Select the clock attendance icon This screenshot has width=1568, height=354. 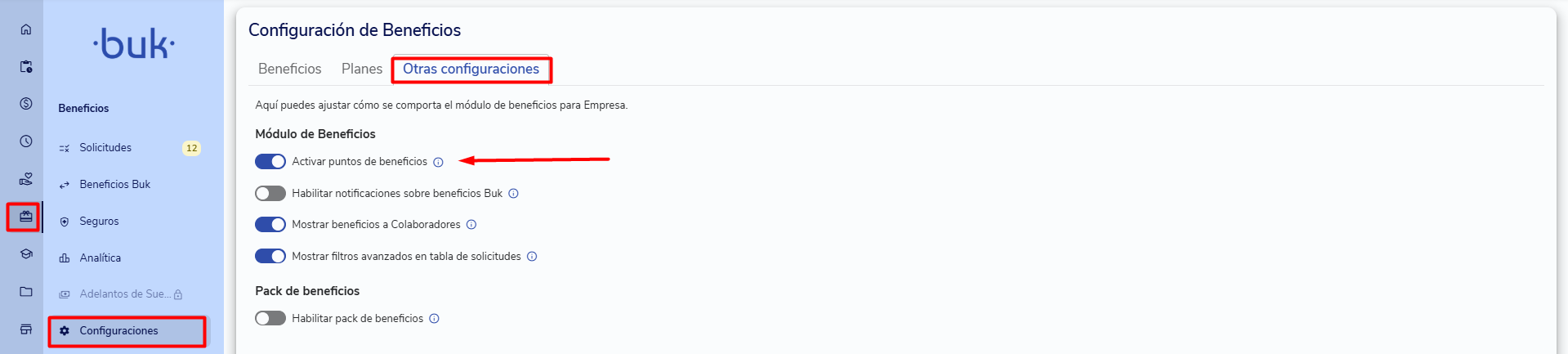pyautogui.click(x=26, y=141)
